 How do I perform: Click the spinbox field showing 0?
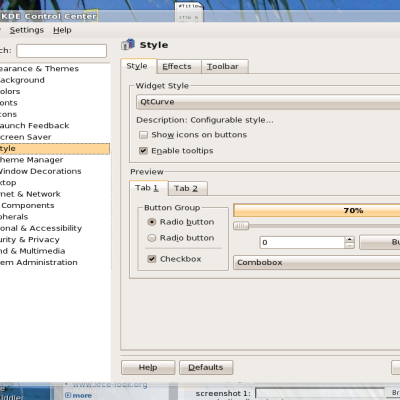click(x=302, y=242)
